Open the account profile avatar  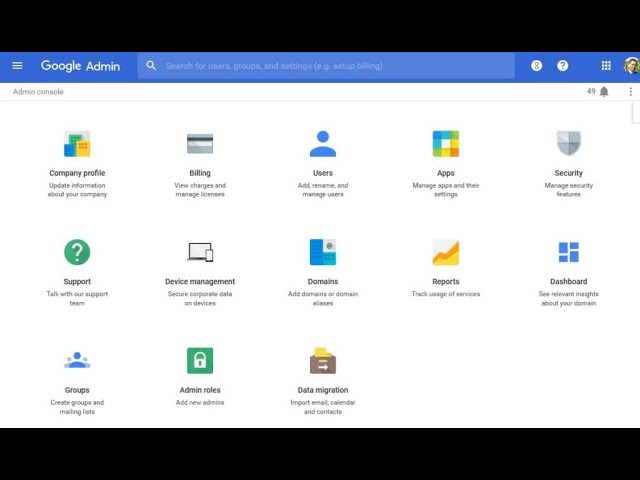[631, 65]
